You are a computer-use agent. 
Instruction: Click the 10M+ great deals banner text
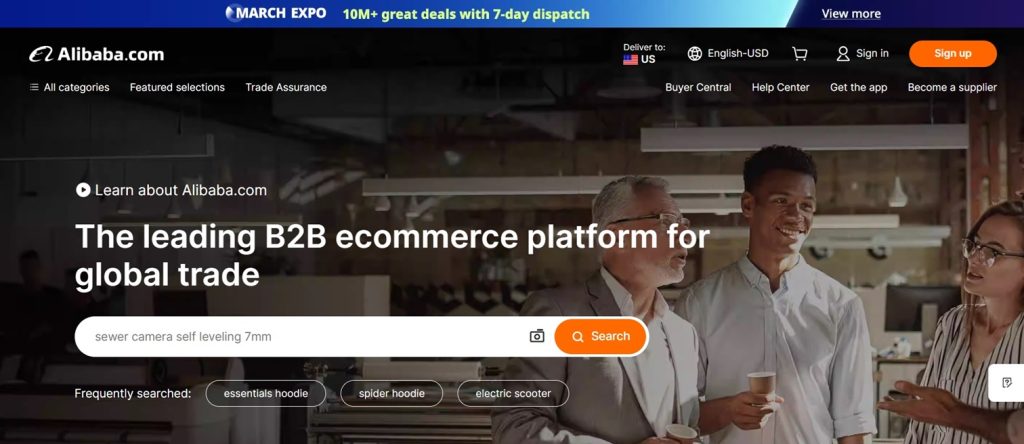click(x=466, y=14)
